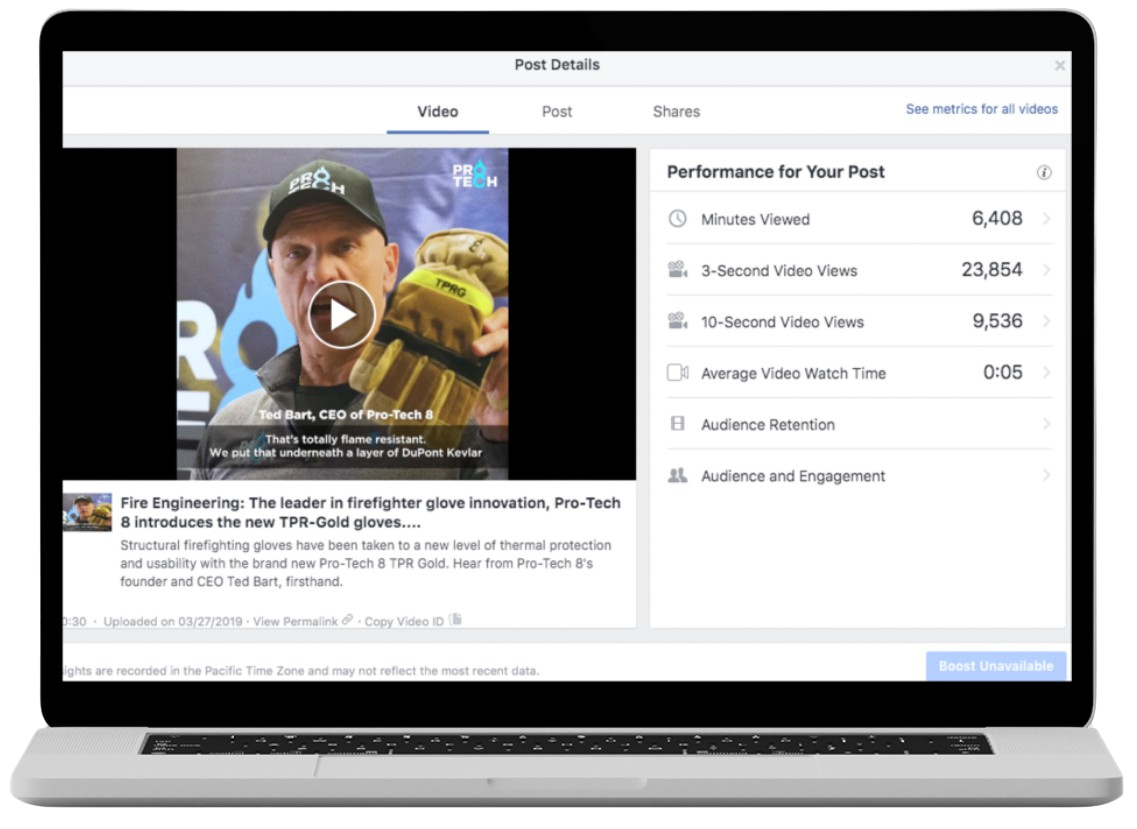
Task: Open the Post tab
Action: (557, 112)
